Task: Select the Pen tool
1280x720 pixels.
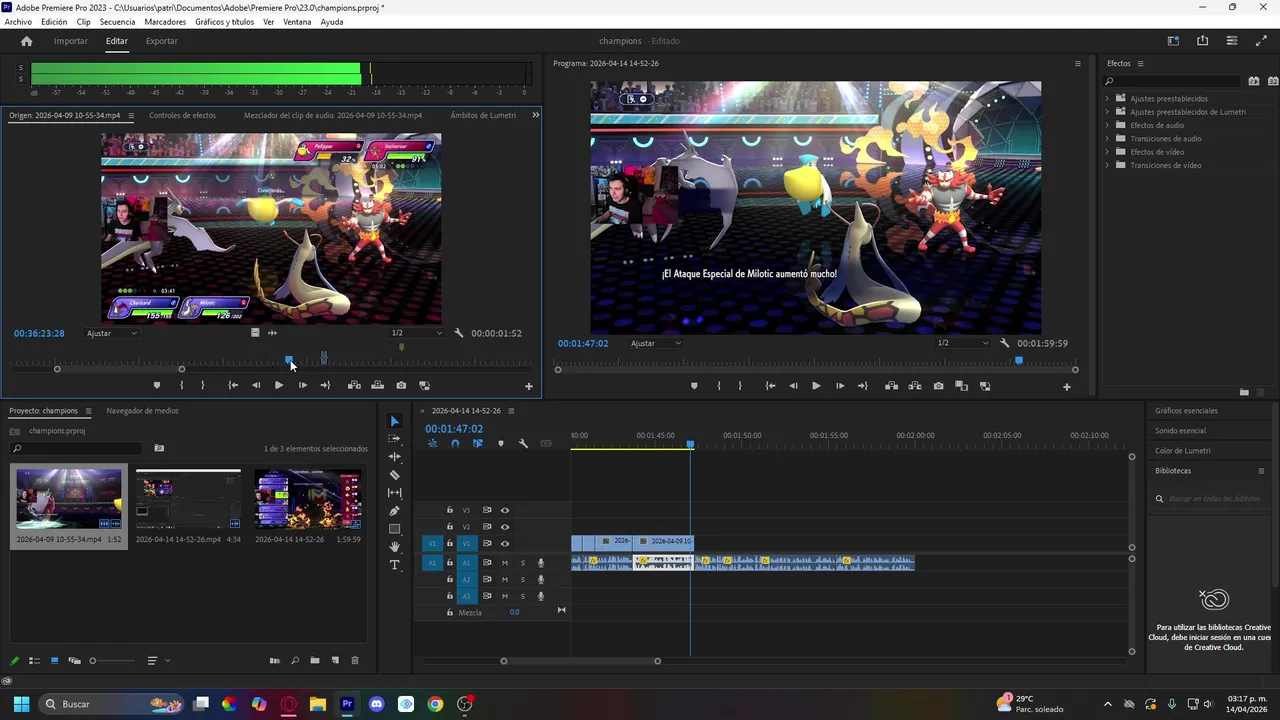Action: (x=394, y=511)
